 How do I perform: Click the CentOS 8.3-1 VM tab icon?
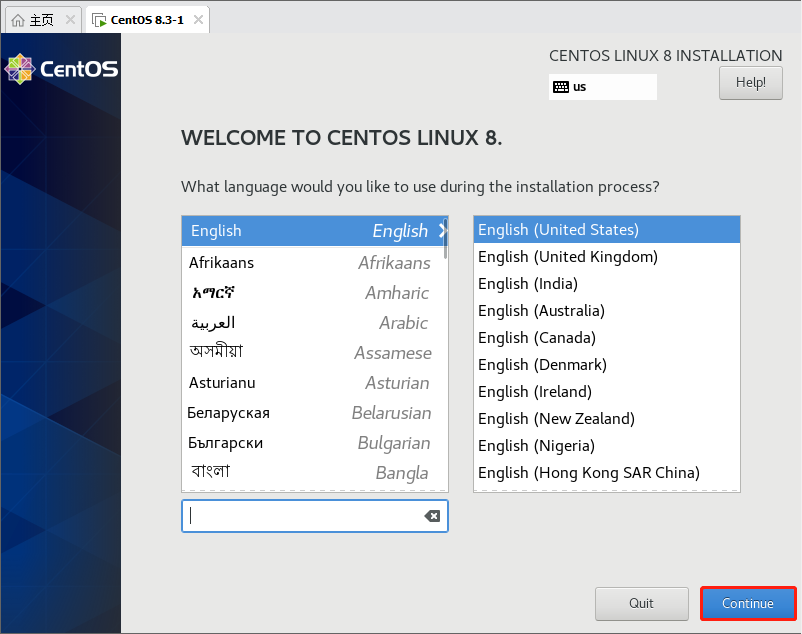click(x=99, y=20)
